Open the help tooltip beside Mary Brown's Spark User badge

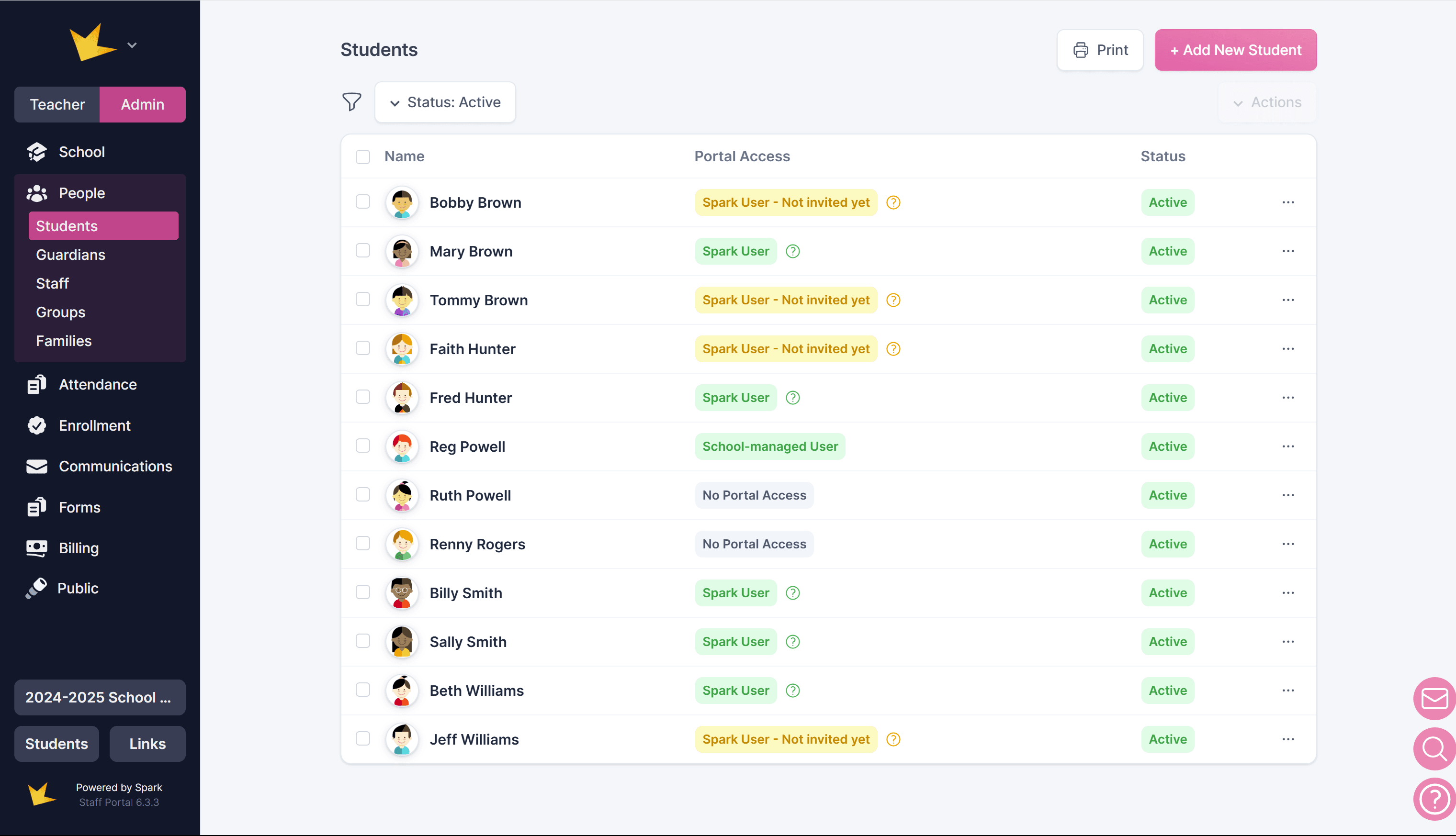pos(792,251)
